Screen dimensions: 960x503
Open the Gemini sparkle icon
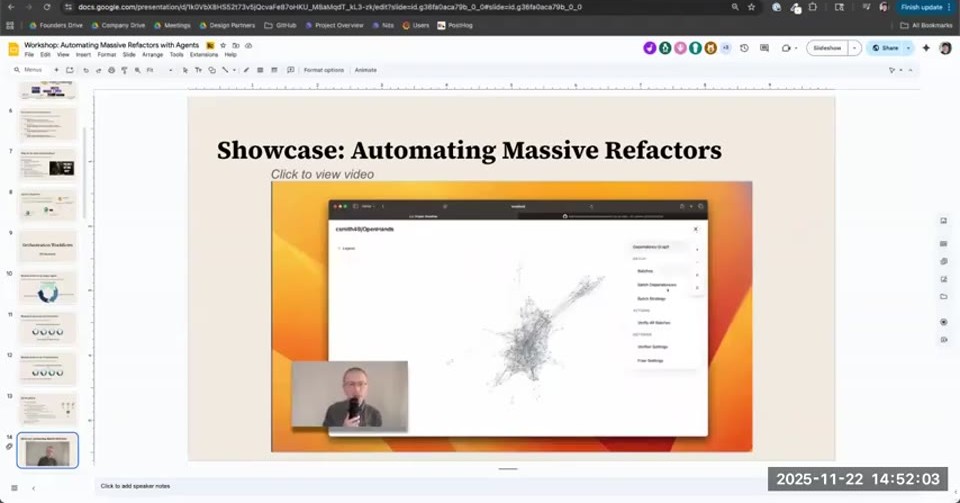pyautogui.click(x=926, y=48)
